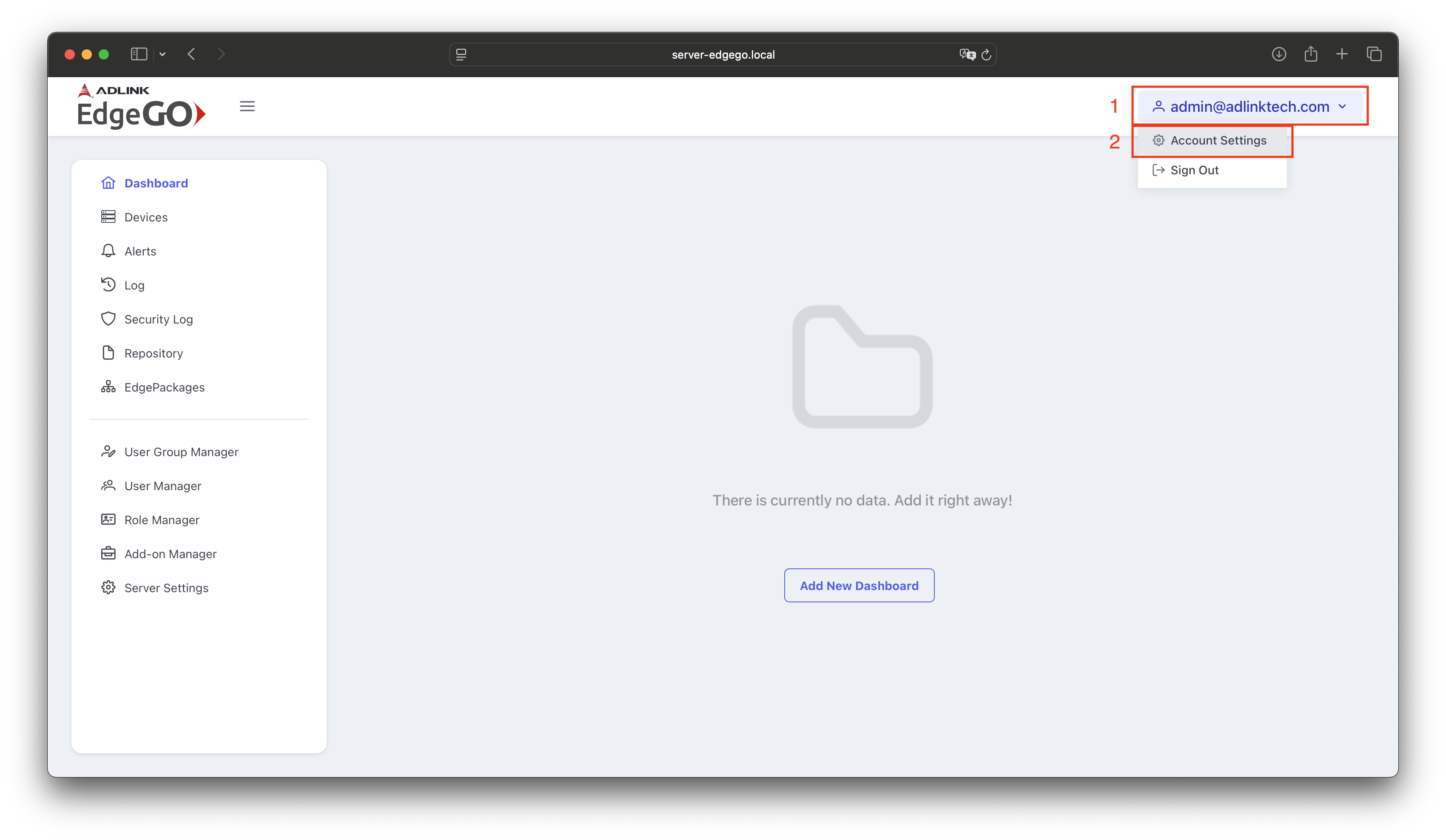This screenshot has width=1446, height=840.
Task: Go to User Group Manager
Action: click(x=181, y=452)
